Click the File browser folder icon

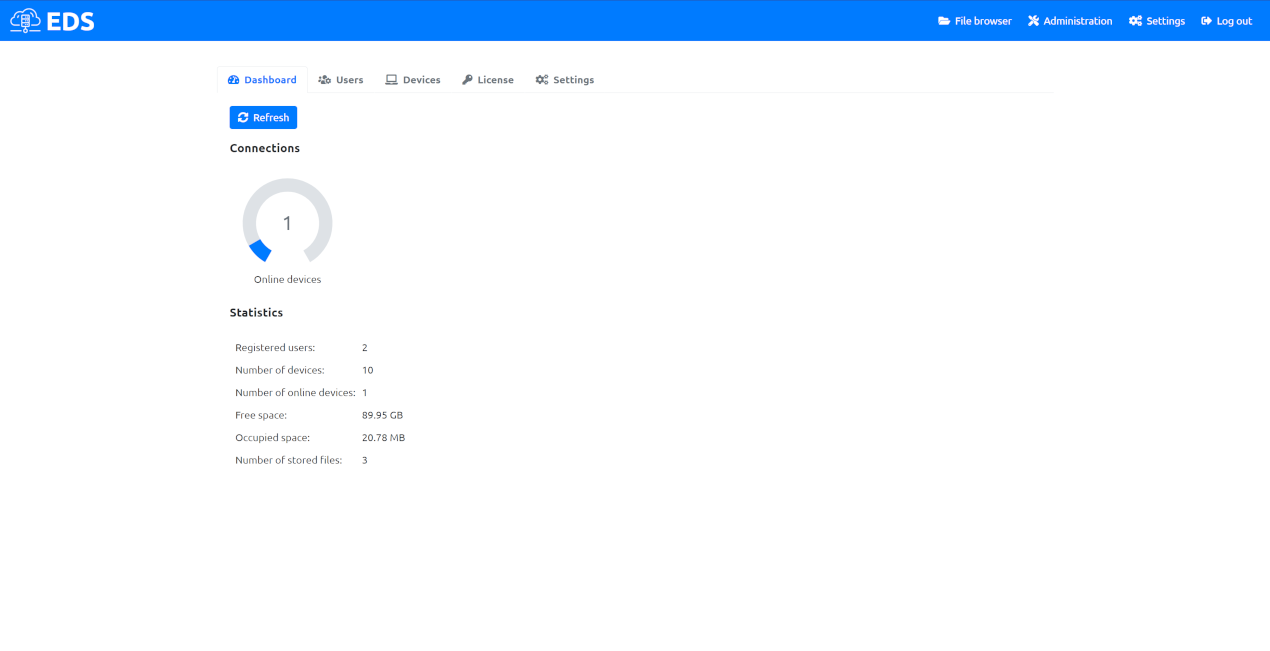(x=944, y=21)
